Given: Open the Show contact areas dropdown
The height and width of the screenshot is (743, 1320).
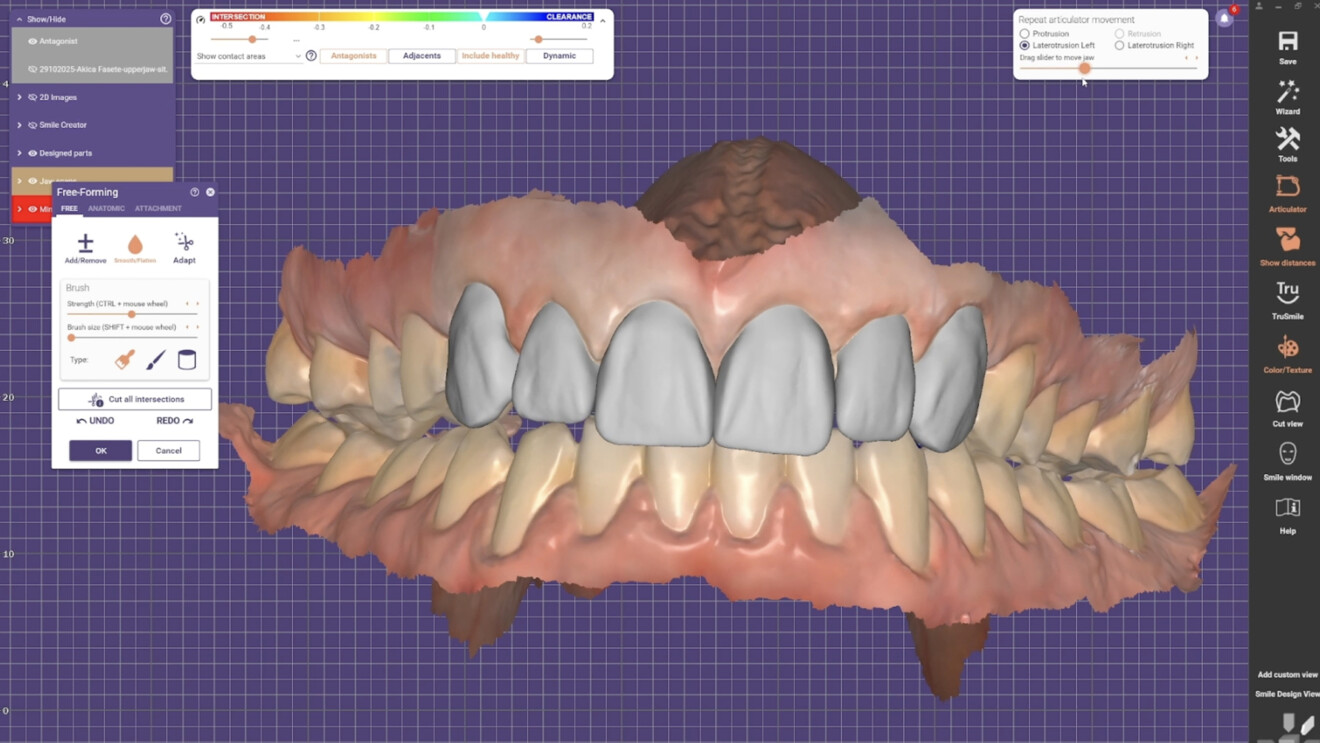Looking at the screenshot, I should [249, 56].
